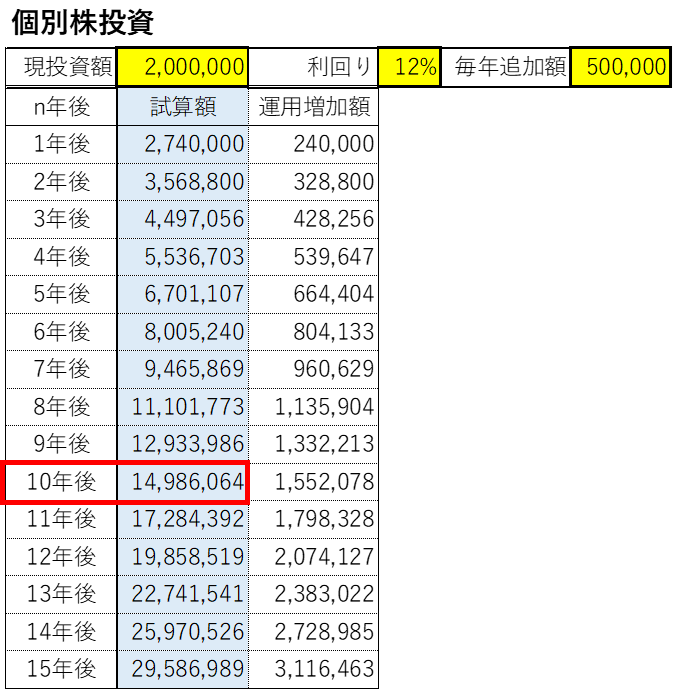Click the yellow 2,000,000 input cell
Viewport: 673px width, 690px height.
pos(182,67)
